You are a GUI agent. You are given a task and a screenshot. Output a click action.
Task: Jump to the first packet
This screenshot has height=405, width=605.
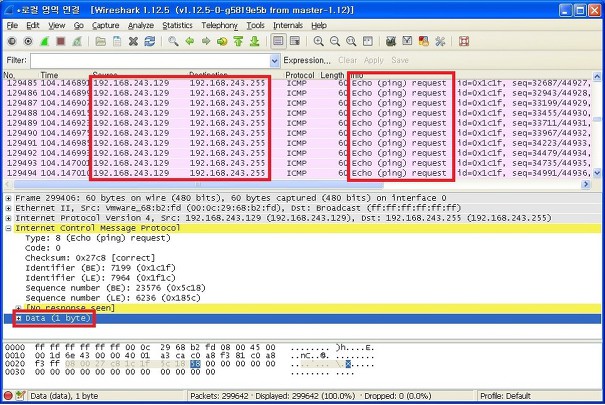(x=238, y=41)
